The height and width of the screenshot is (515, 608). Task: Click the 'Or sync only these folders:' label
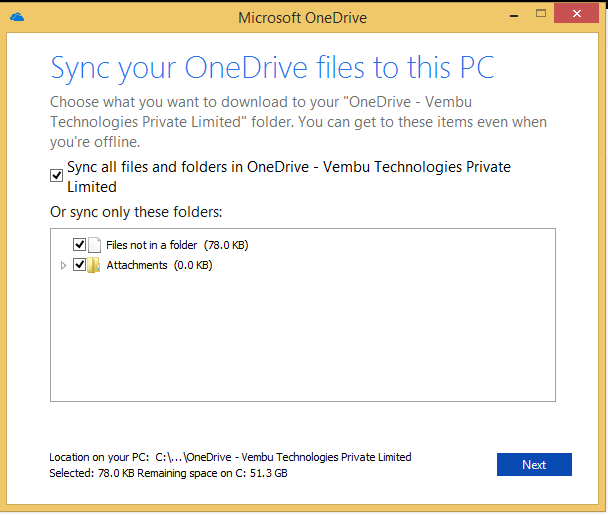[x=136, y=212]
